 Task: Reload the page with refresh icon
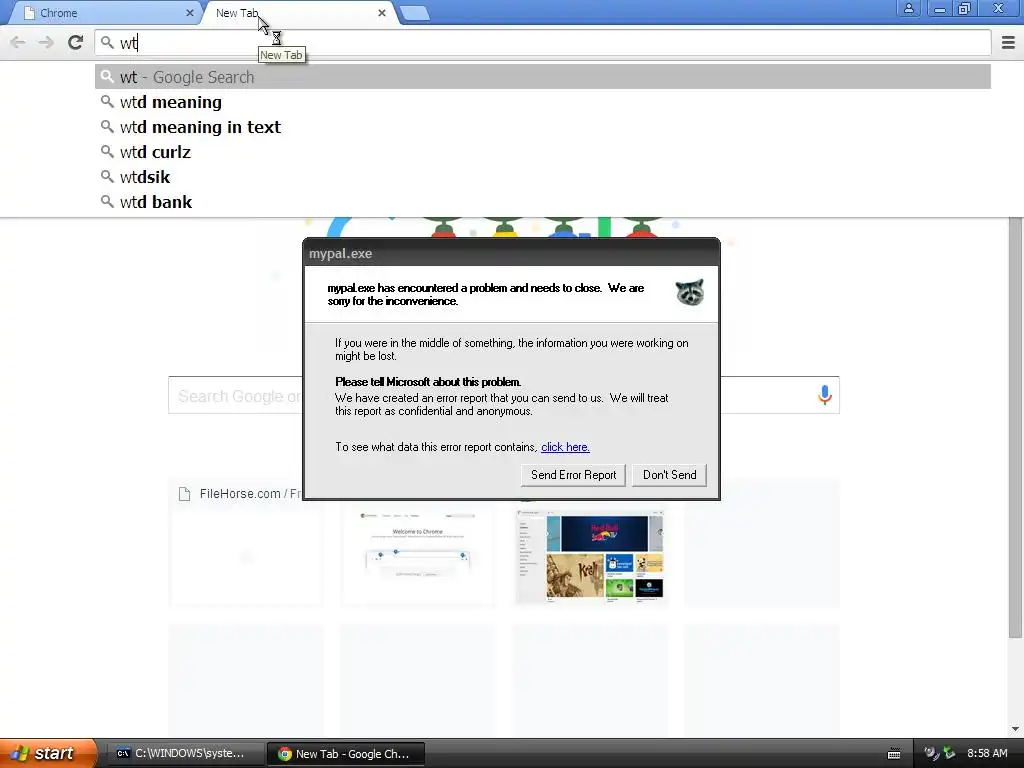point(75,42)
